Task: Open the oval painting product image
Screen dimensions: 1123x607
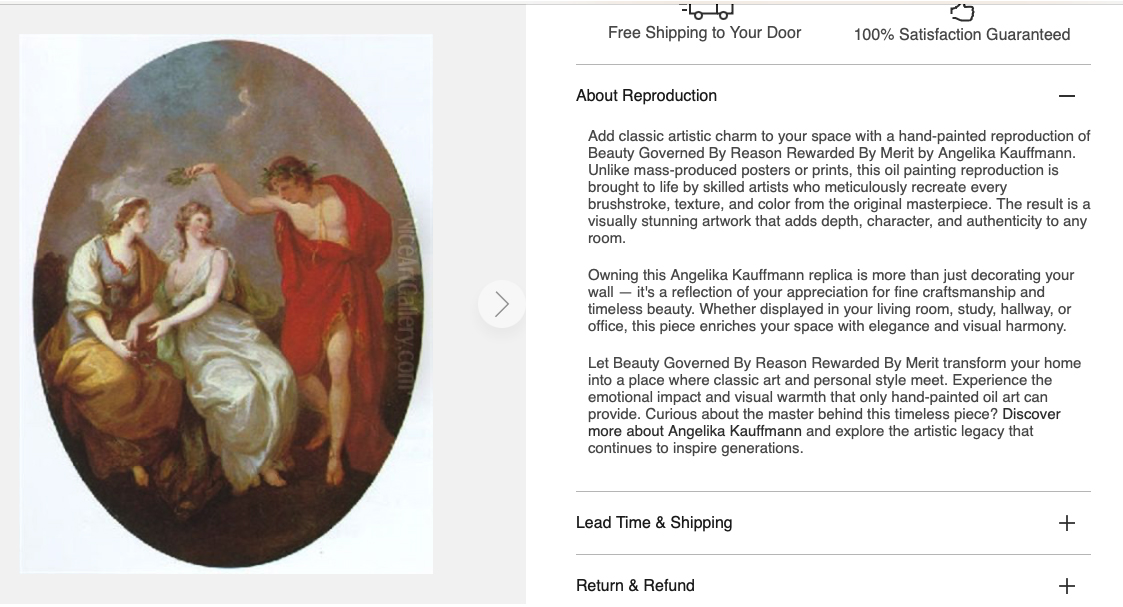Action: pyautogui.click(x=226, y=304)
